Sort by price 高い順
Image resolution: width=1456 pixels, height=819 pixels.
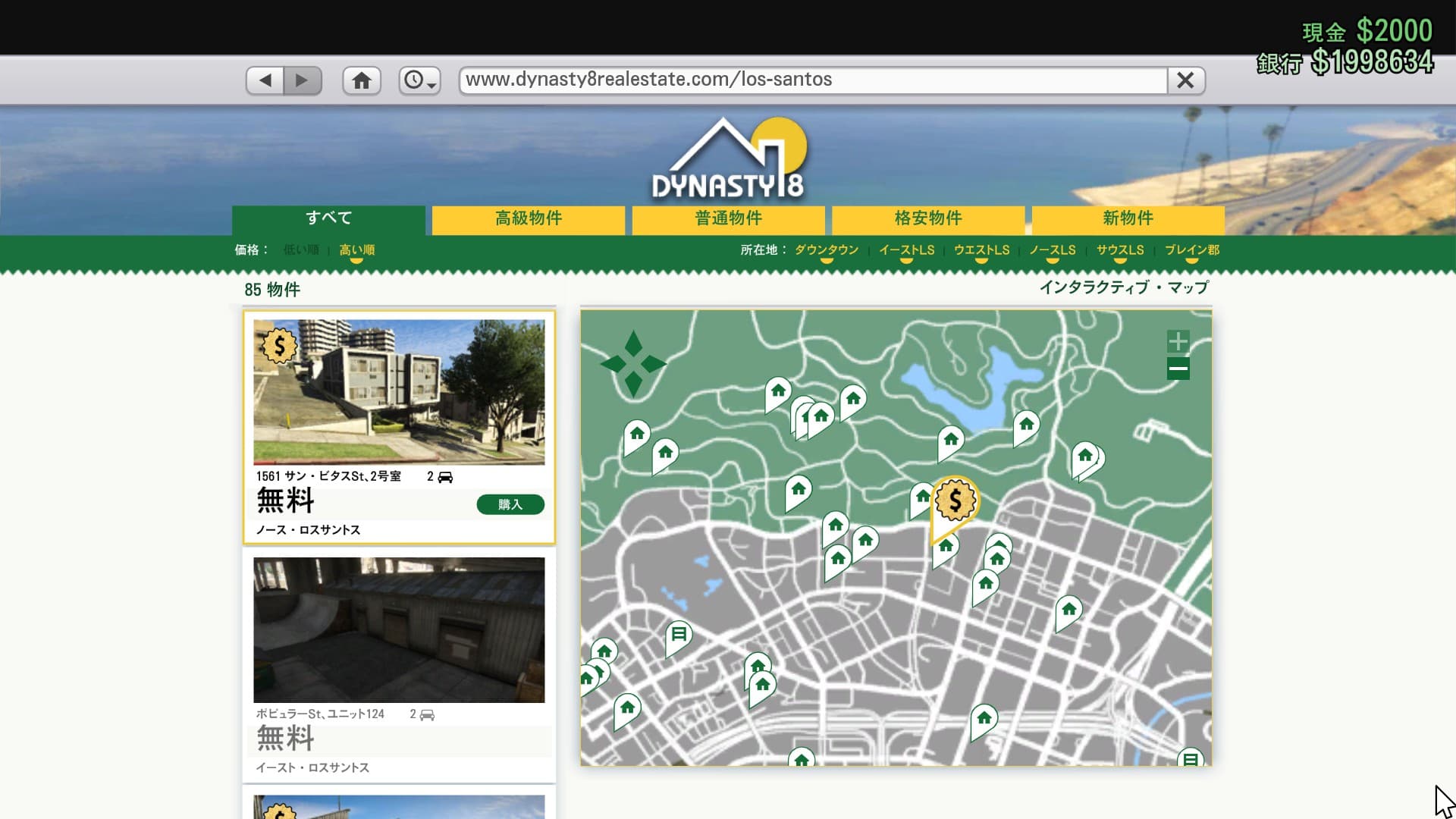[x=356, y=250]
